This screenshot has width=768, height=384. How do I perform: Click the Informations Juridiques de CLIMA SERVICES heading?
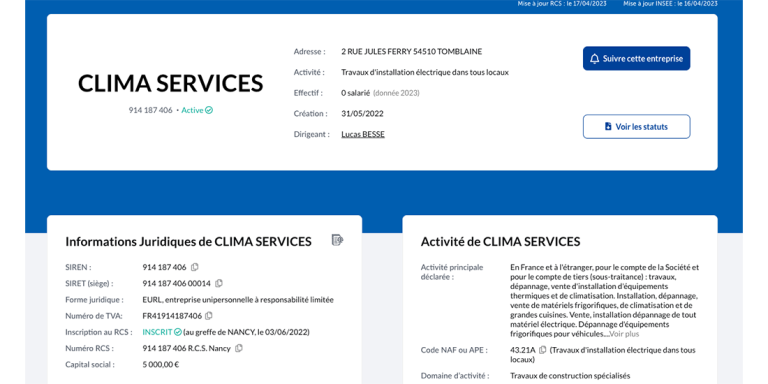coord(189,241)
